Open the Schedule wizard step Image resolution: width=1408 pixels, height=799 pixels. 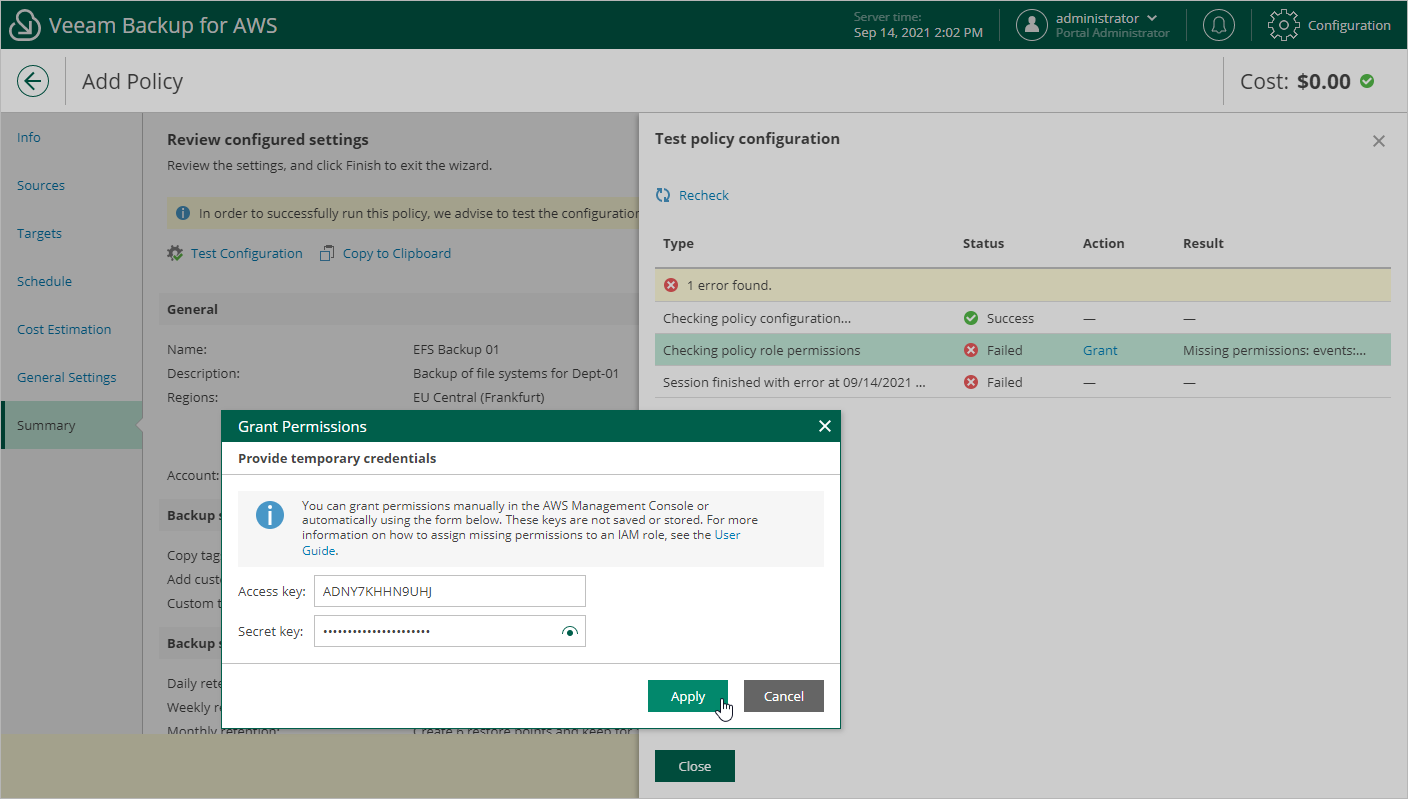(44, 281)
